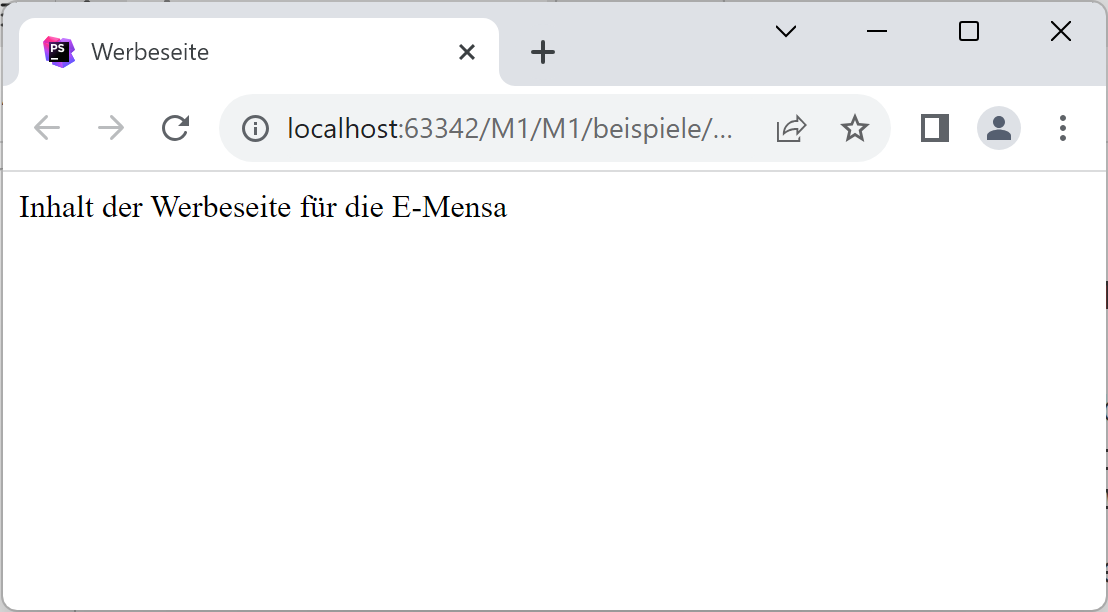Bookmark this tab with the star
Image resolution: width=1108 pixels, height=612 pixels.
[854, 128]
